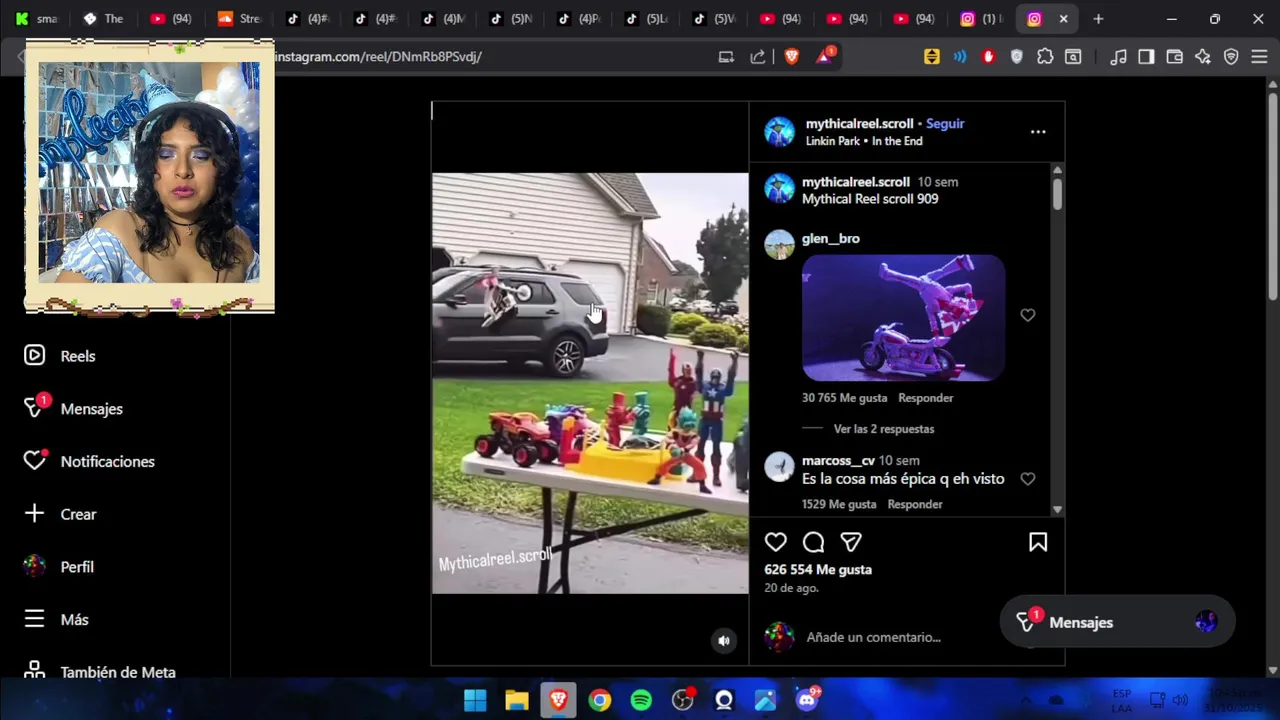Share the reel with the paper plane icon
This screenshot has width=1280, height=720.
(851, 542)
